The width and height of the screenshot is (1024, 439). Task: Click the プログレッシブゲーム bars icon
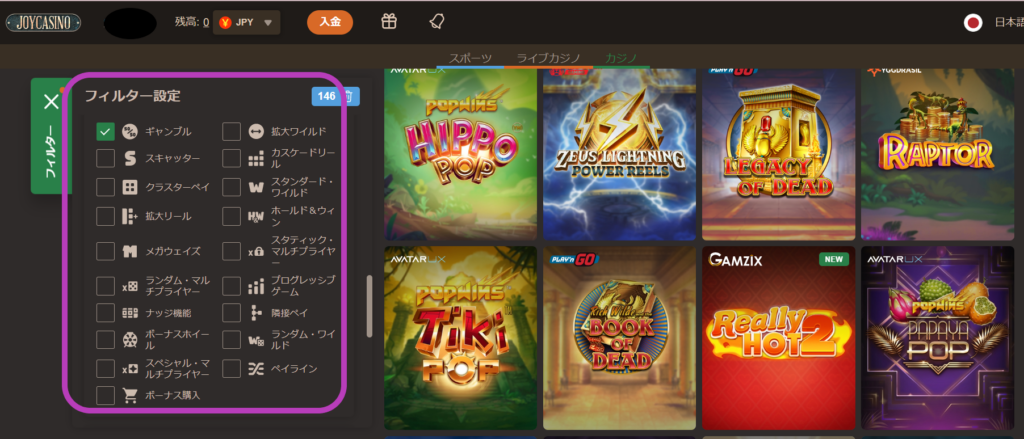[x=256, y=286]
